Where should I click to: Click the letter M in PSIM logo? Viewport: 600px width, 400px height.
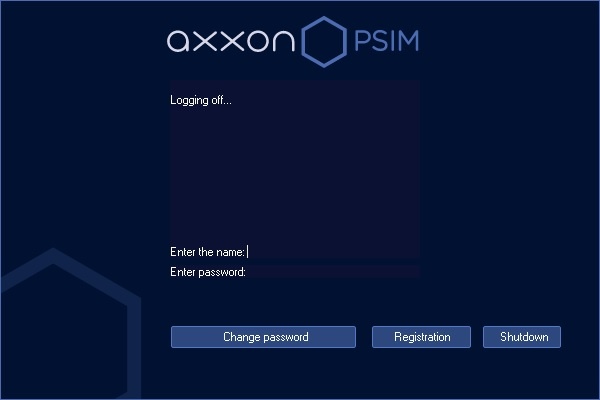coord(409,41)
